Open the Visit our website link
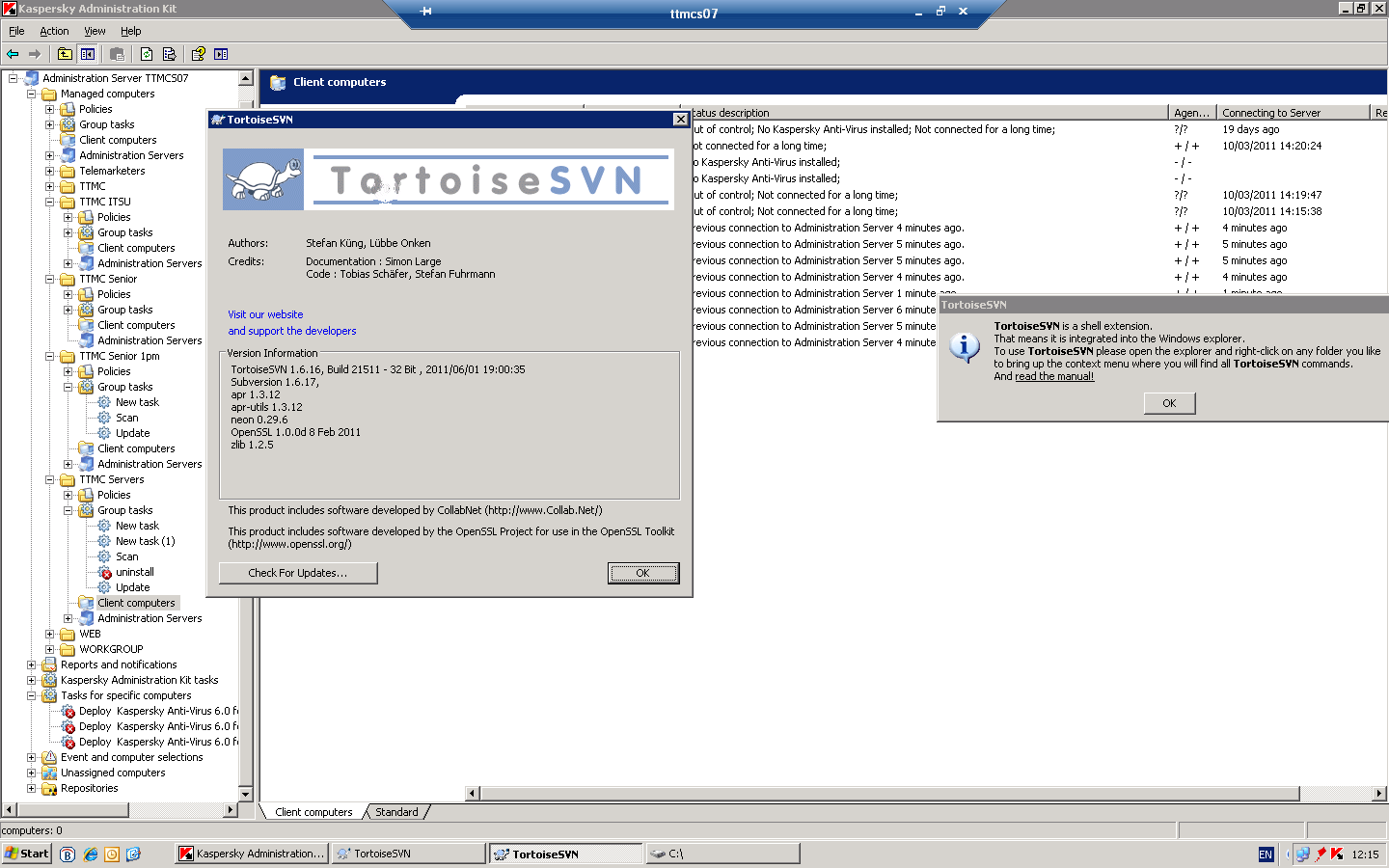Image resolution: width=1389 pixels, height=868 pixels. click(x=265, y=314)
